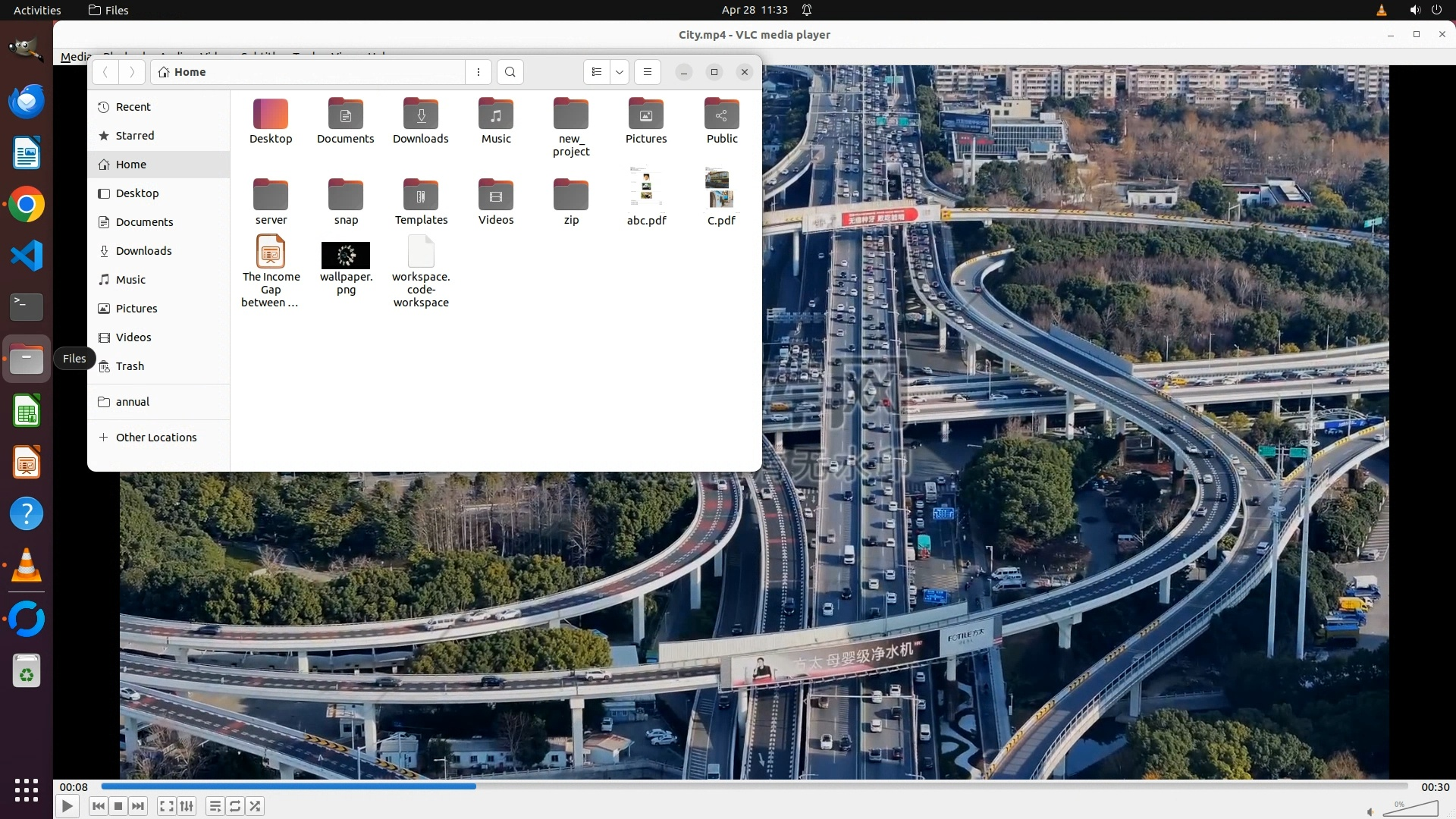1456x819 pixels.
Task: Expand view options dropdown arrow in Files
Action: 620,72
